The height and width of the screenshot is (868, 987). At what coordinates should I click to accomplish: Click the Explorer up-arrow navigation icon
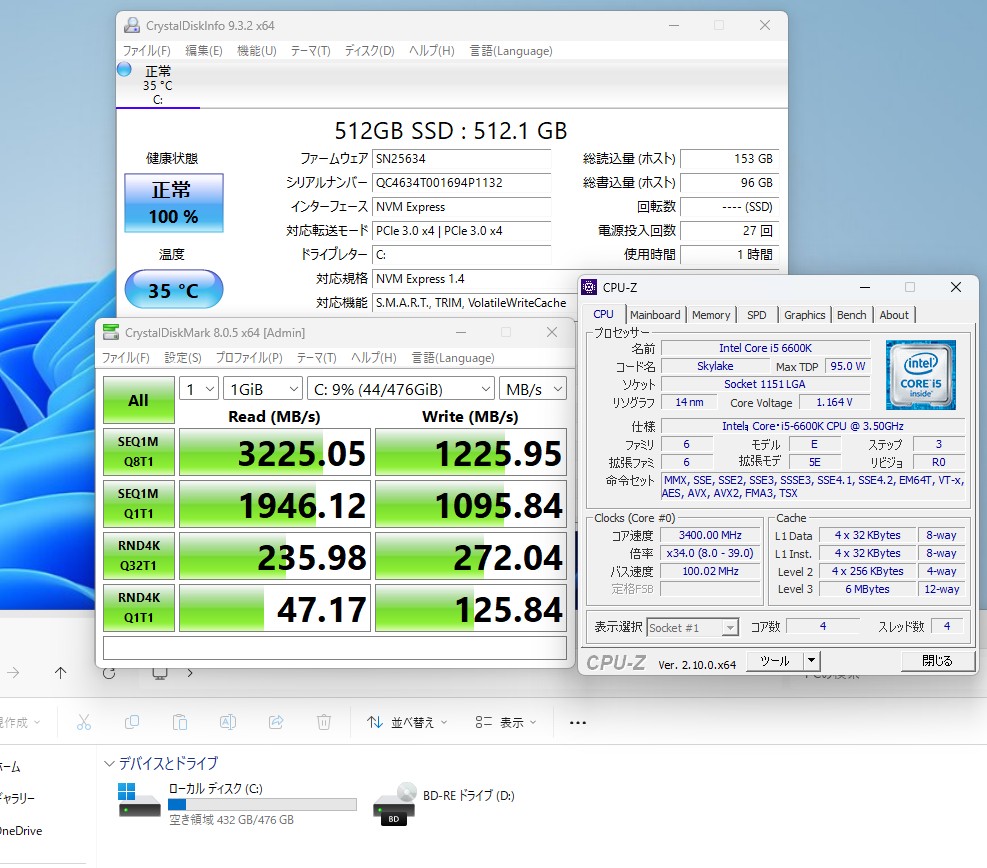coord(60,673)
